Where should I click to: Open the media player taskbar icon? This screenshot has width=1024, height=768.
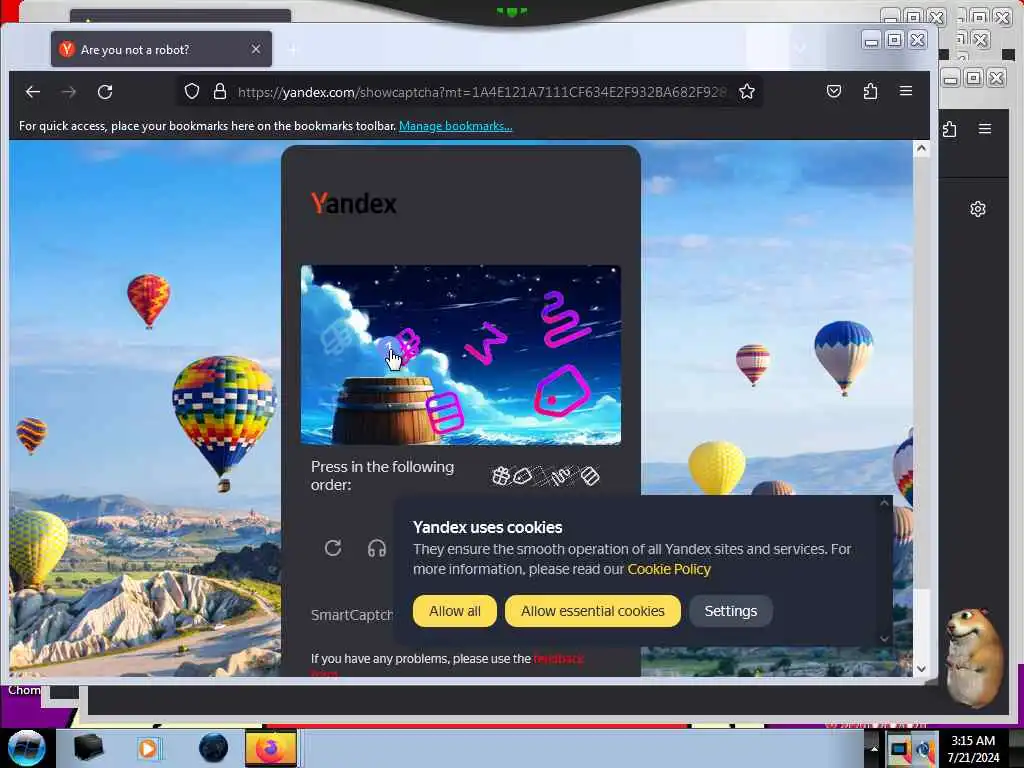[148, 748]
